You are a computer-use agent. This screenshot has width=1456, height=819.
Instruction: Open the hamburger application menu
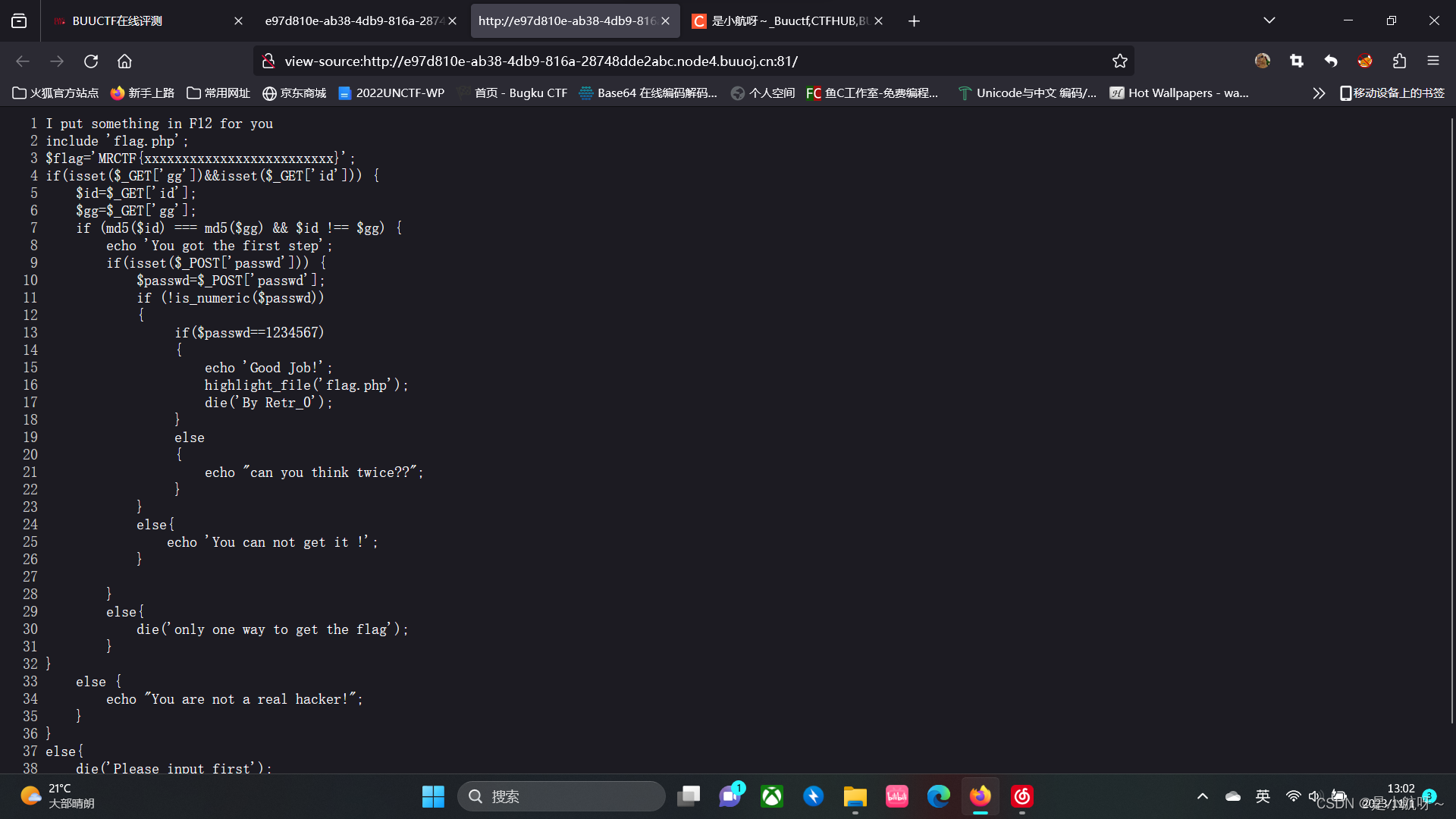pos(1434,61)
